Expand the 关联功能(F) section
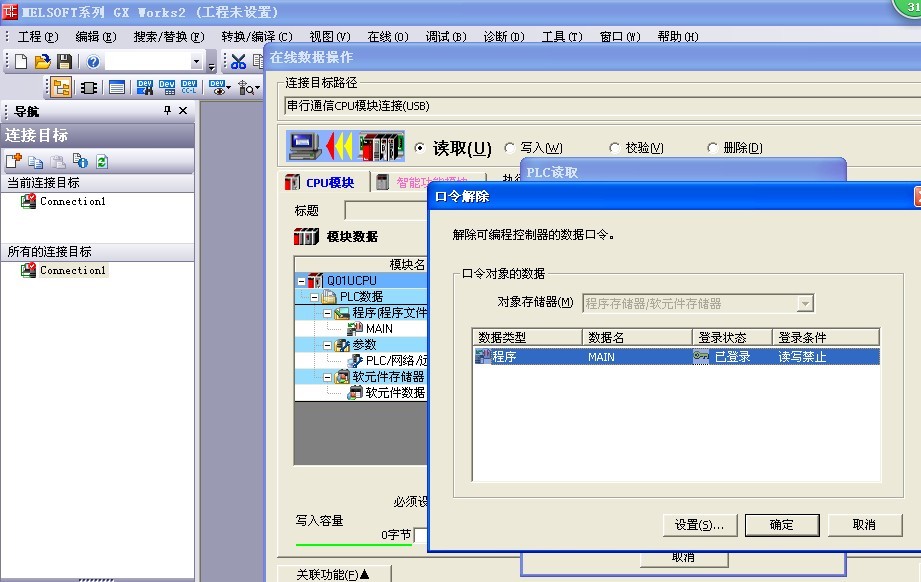 pyautogui.click(x=333, y=574)
